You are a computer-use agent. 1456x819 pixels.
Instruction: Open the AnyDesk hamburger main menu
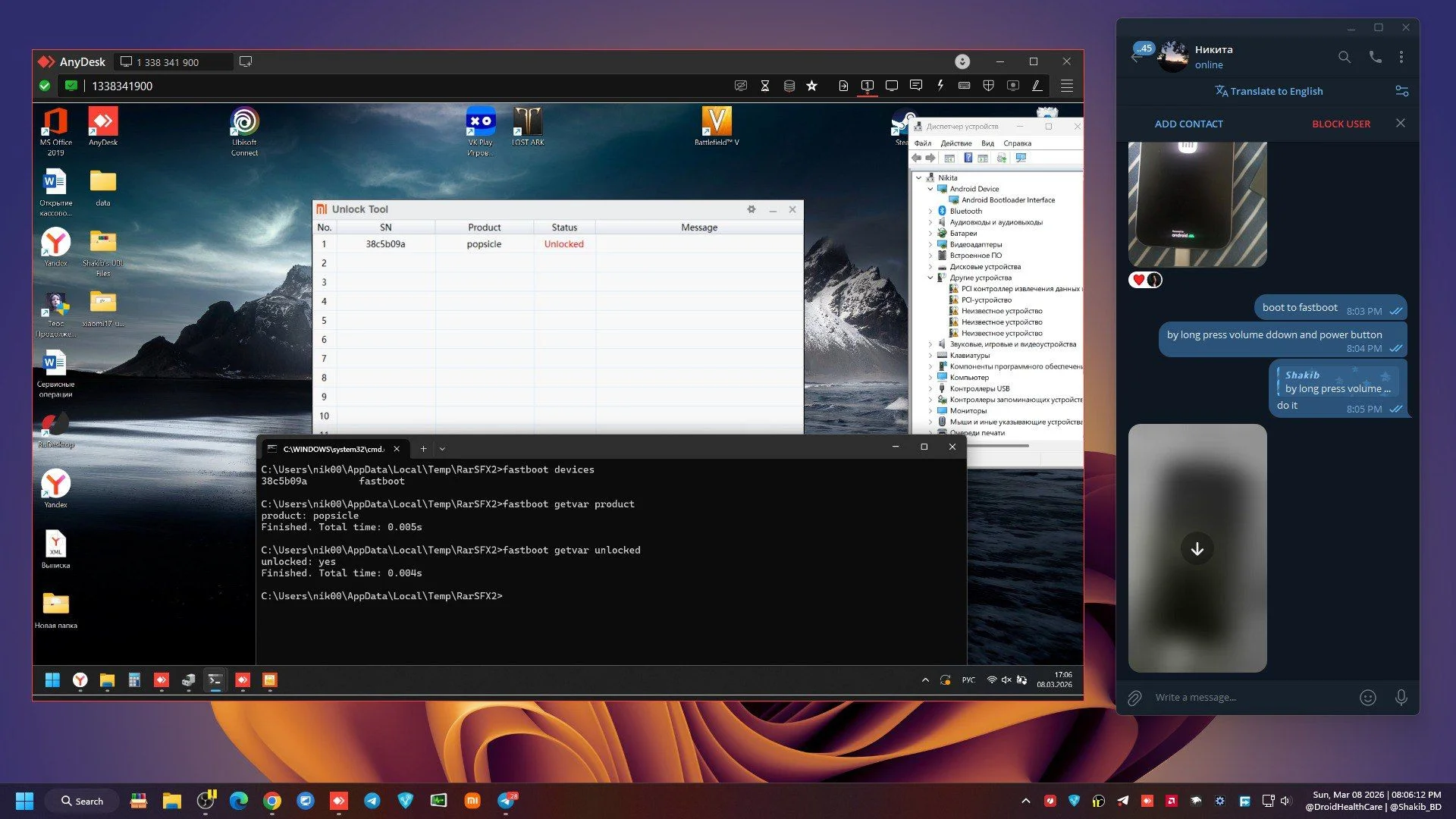pyautogui.click(x=1067, y=86)
